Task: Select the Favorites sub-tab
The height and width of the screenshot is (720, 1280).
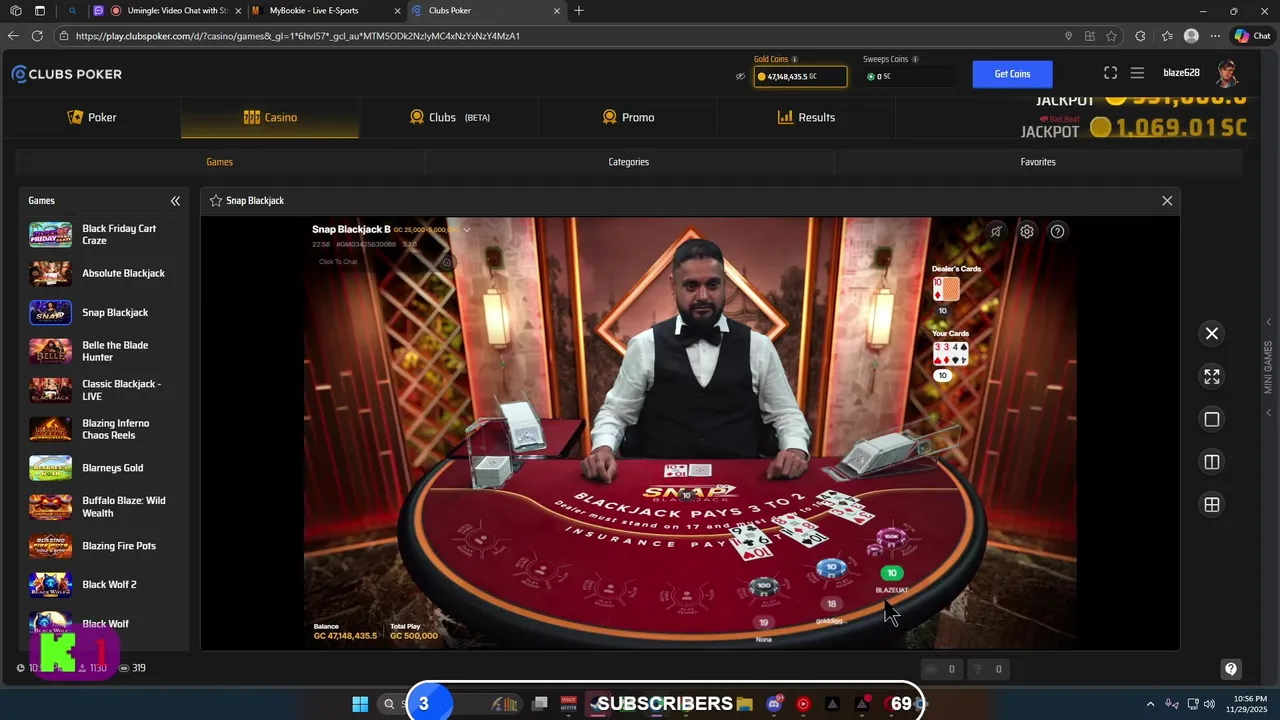Action: coord(1038,162)
